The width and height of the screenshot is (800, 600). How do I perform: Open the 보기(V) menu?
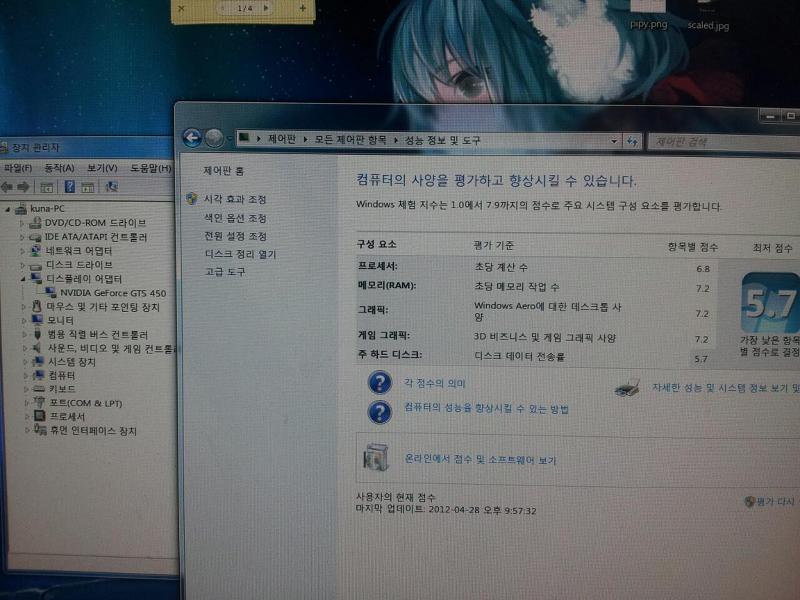(102, 168)
